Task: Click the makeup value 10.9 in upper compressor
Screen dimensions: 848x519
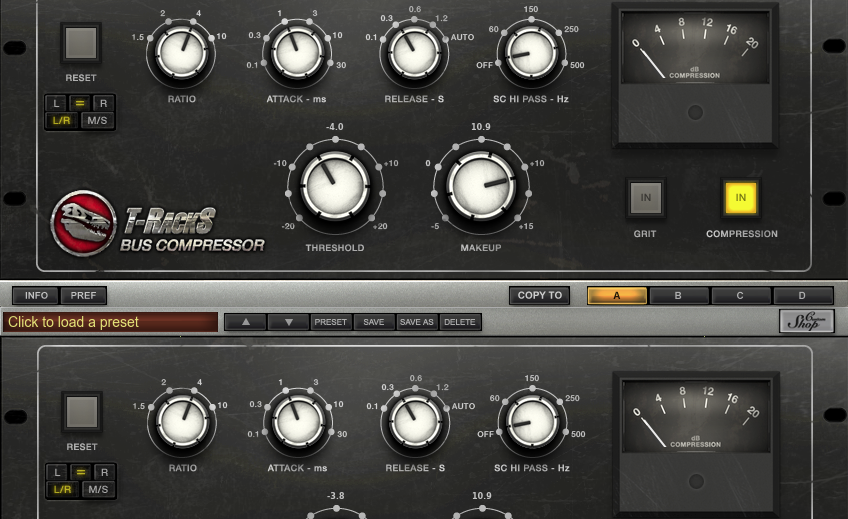Action: click(x=481, y=127)
